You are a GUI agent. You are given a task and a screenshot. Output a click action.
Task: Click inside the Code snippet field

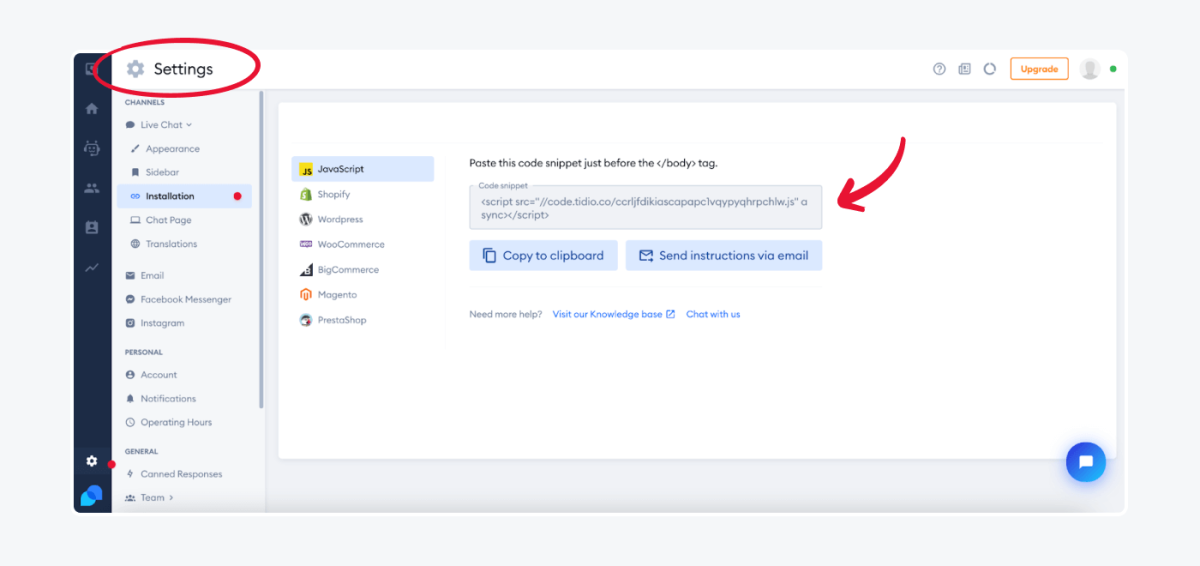[645, 207]
